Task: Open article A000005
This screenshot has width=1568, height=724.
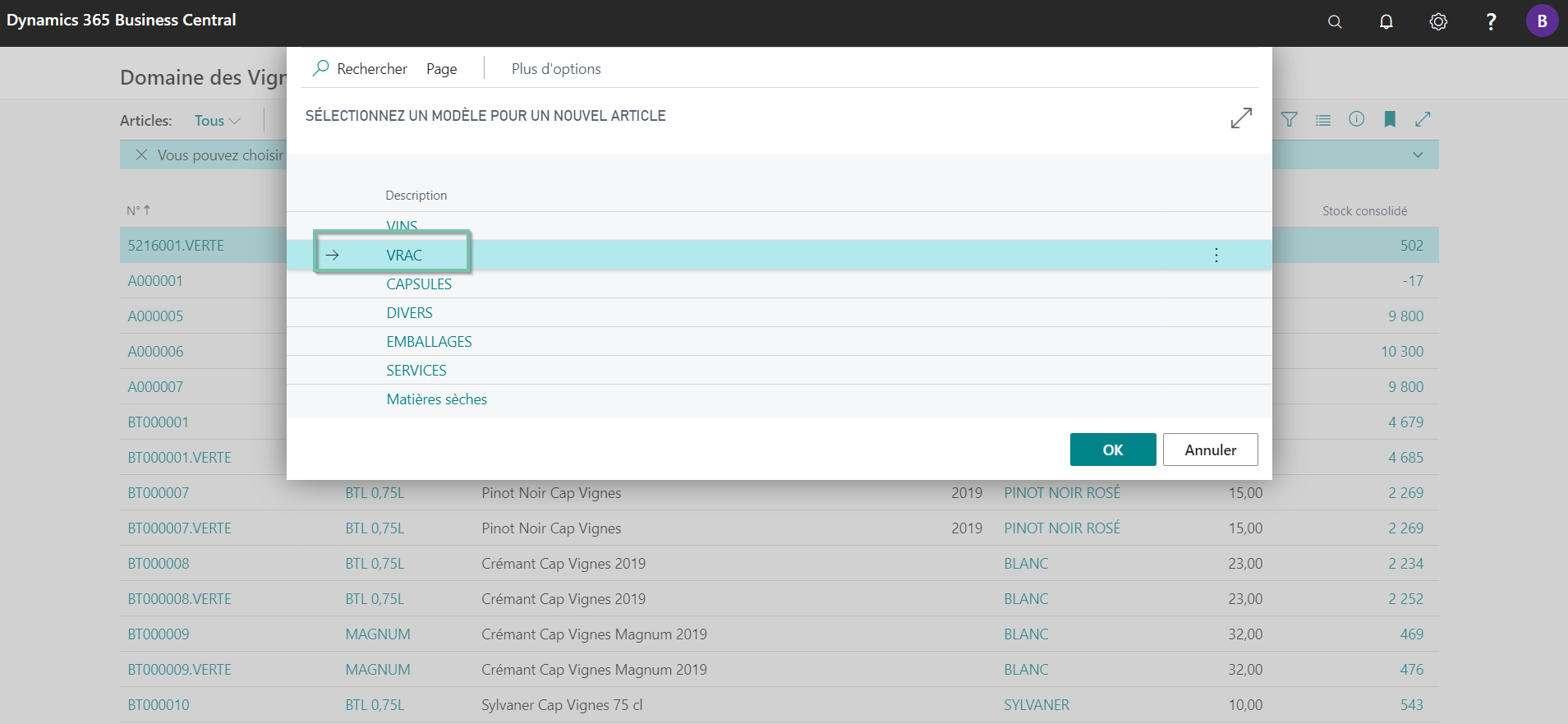Action: tap(155, 316)
